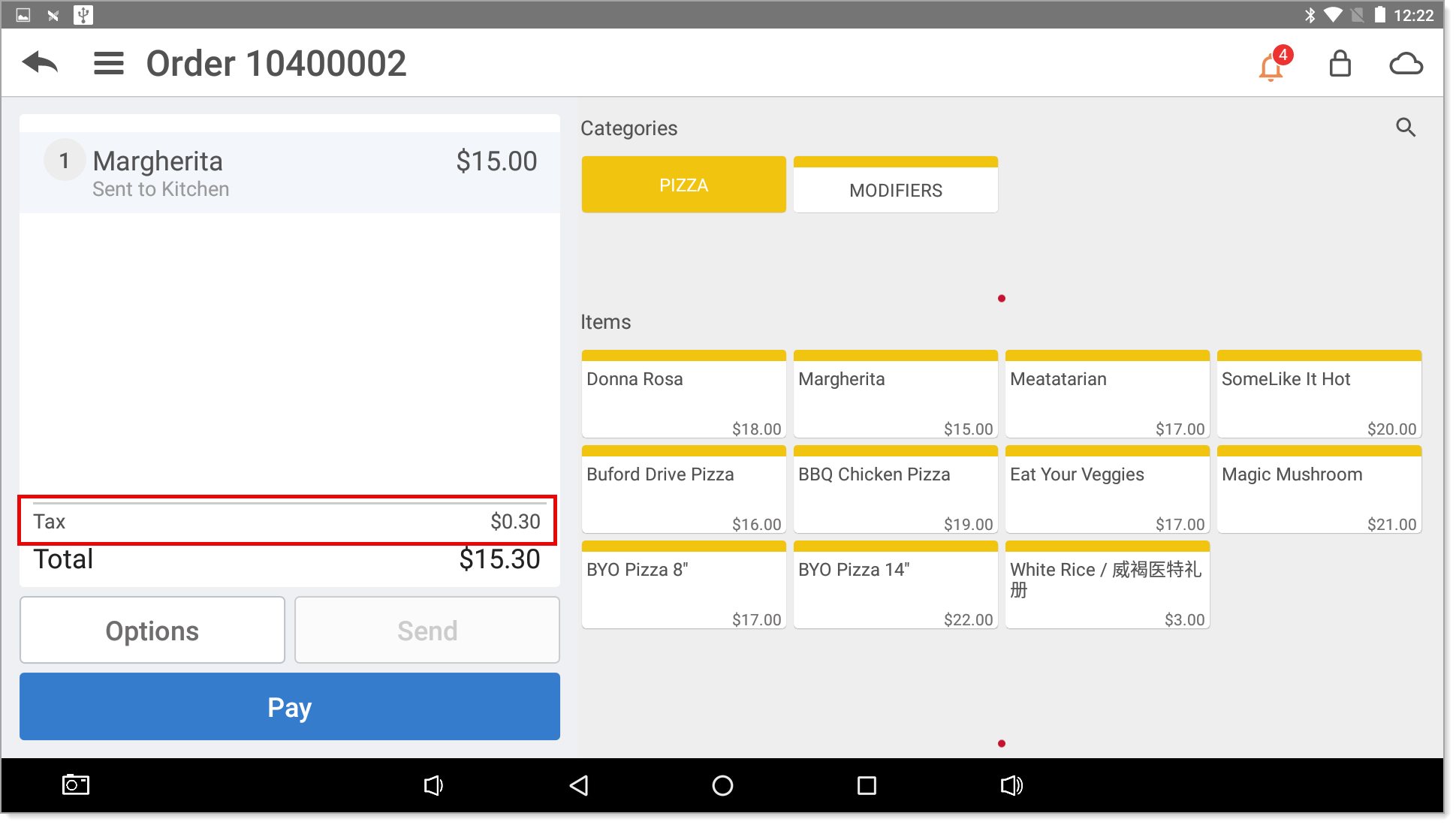Click the lock icon
Image resolution: width=1456 pixels, height=825 pixels.
click(1340, 64)
